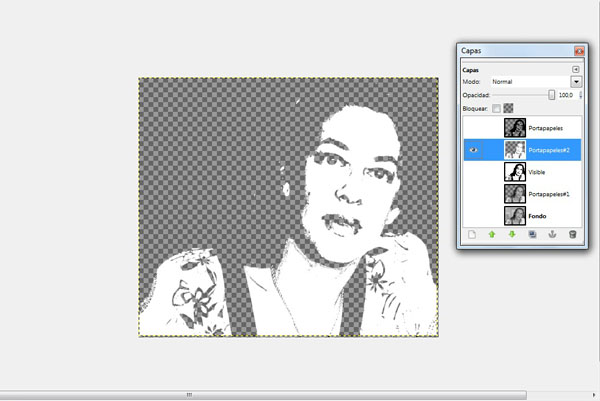Select the Portapapeles layer name
The width and height of the screenshot is (600, 401).
546,128
